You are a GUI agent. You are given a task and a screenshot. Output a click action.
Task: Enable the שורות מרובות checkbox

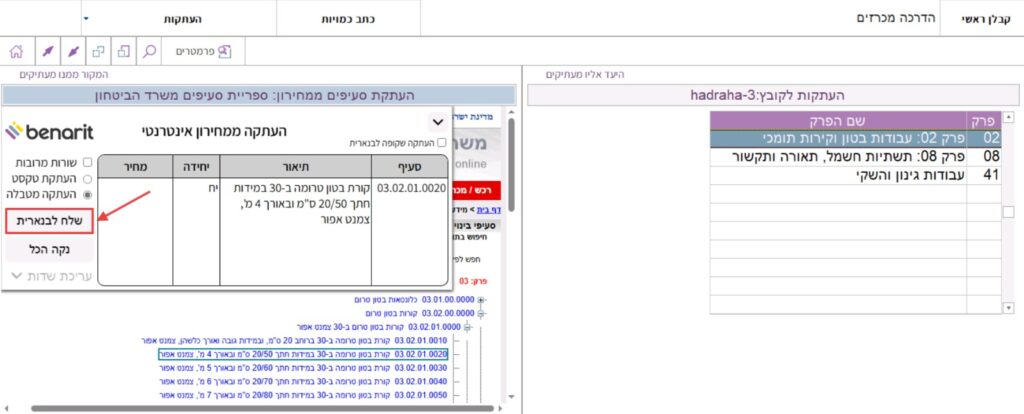pos(88,162)
